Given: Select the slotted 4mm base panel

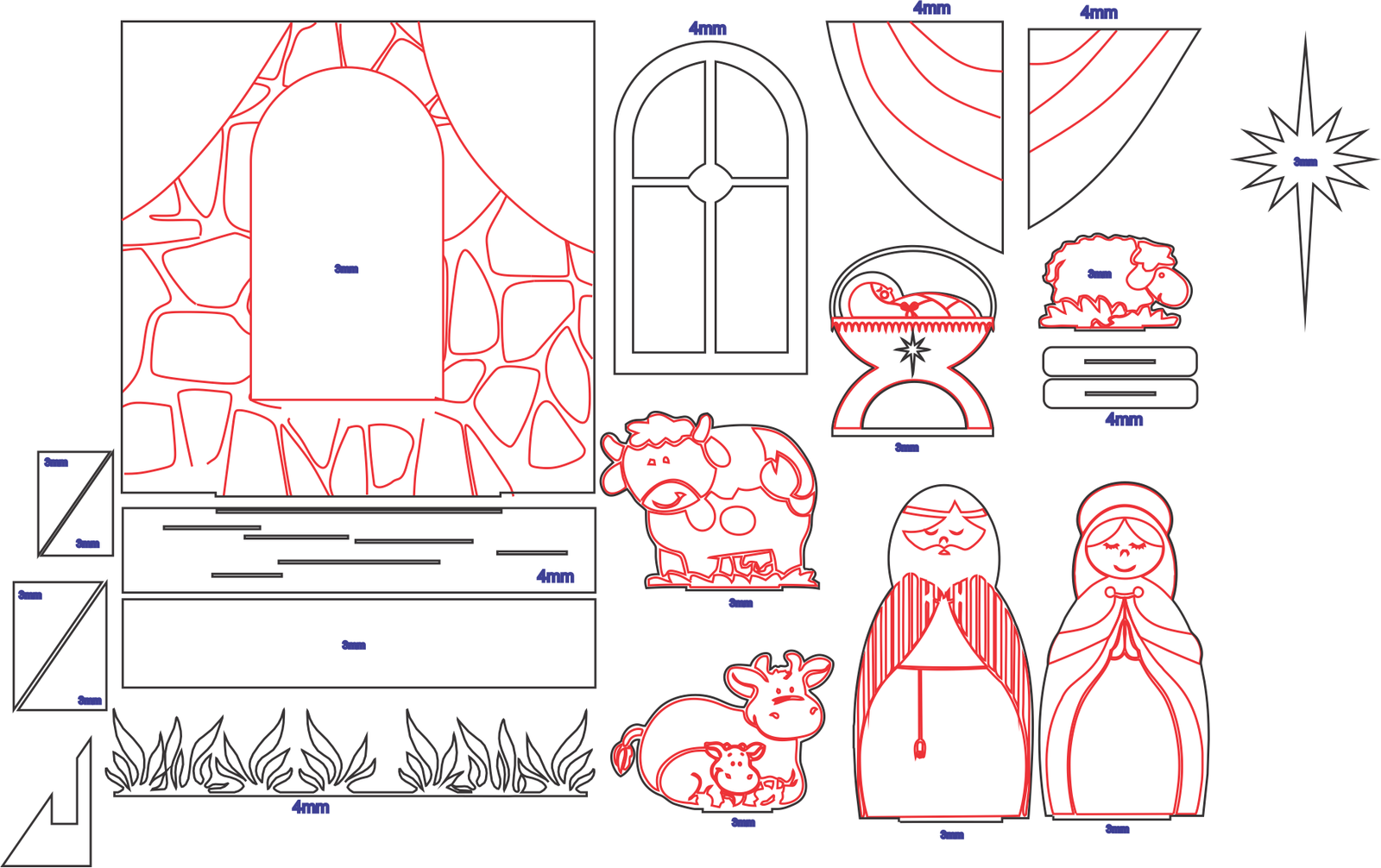Looking at the screenshot, I should tap(358, 550).
